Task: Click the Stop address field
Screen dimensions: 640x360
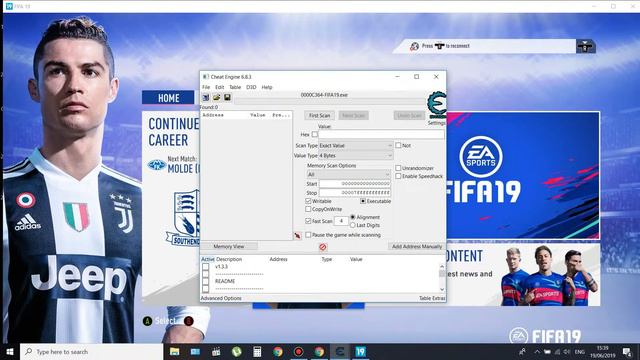Action: [355, 193]
